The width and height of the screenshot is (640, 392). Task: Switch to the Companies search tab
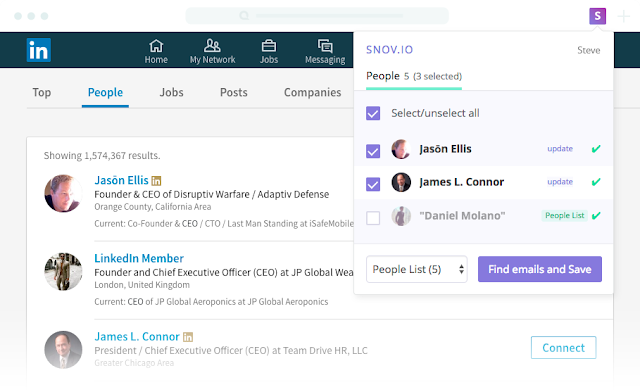click(313, 93)
